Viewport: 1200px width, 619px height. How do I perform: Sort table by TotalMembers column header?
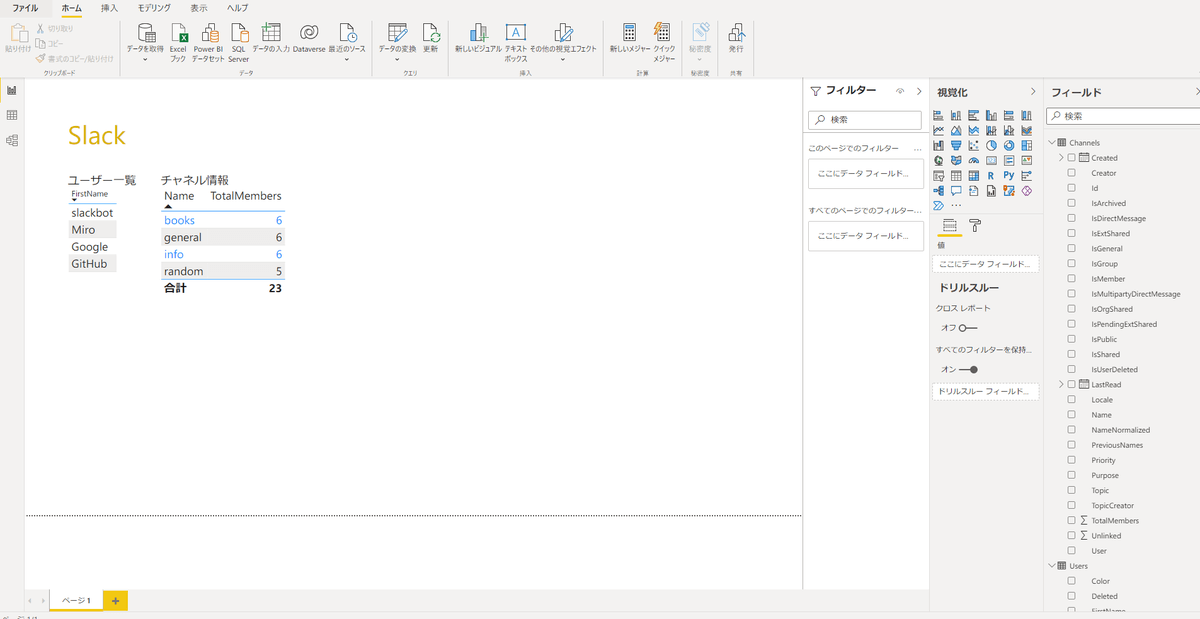tap(246, 196)
